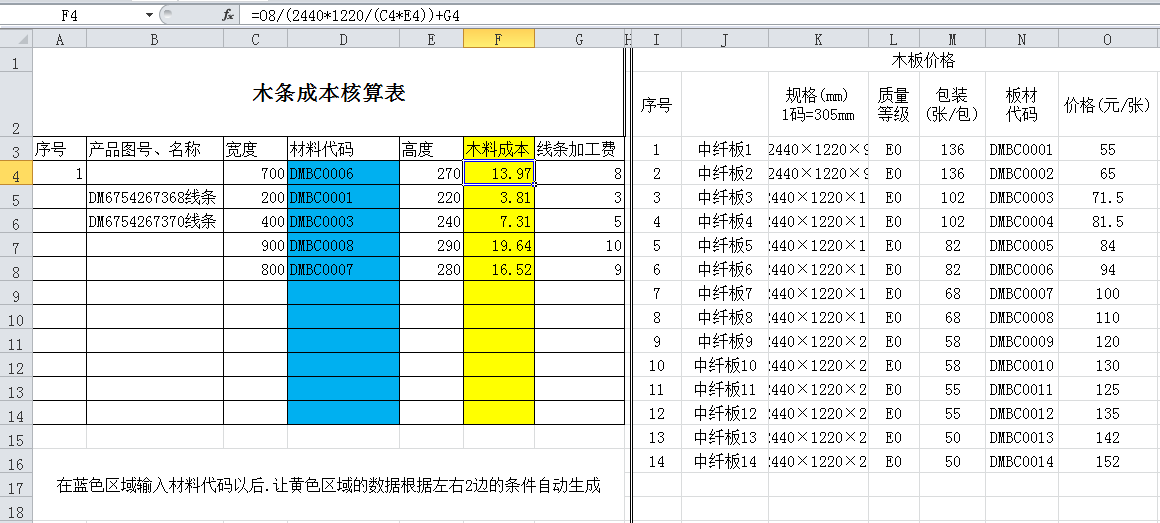
Task: Select the 木料成本 header cell
Action: pos(498,150)
